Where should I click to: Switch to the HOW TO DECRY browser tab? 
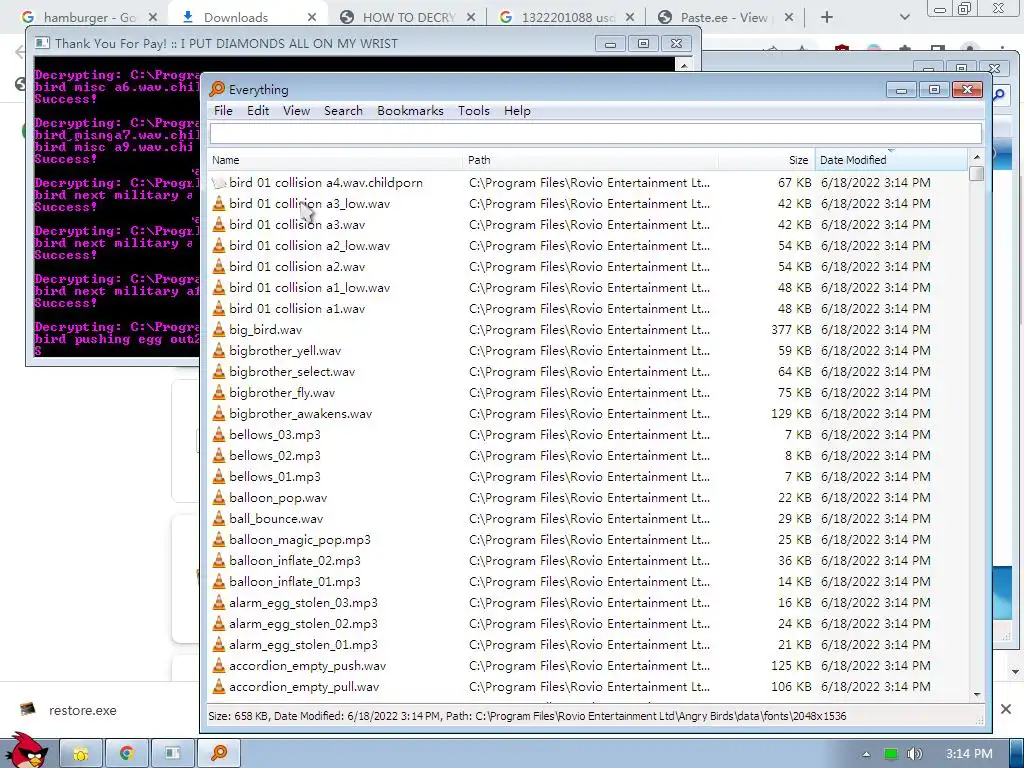click(x=408, y=18)
